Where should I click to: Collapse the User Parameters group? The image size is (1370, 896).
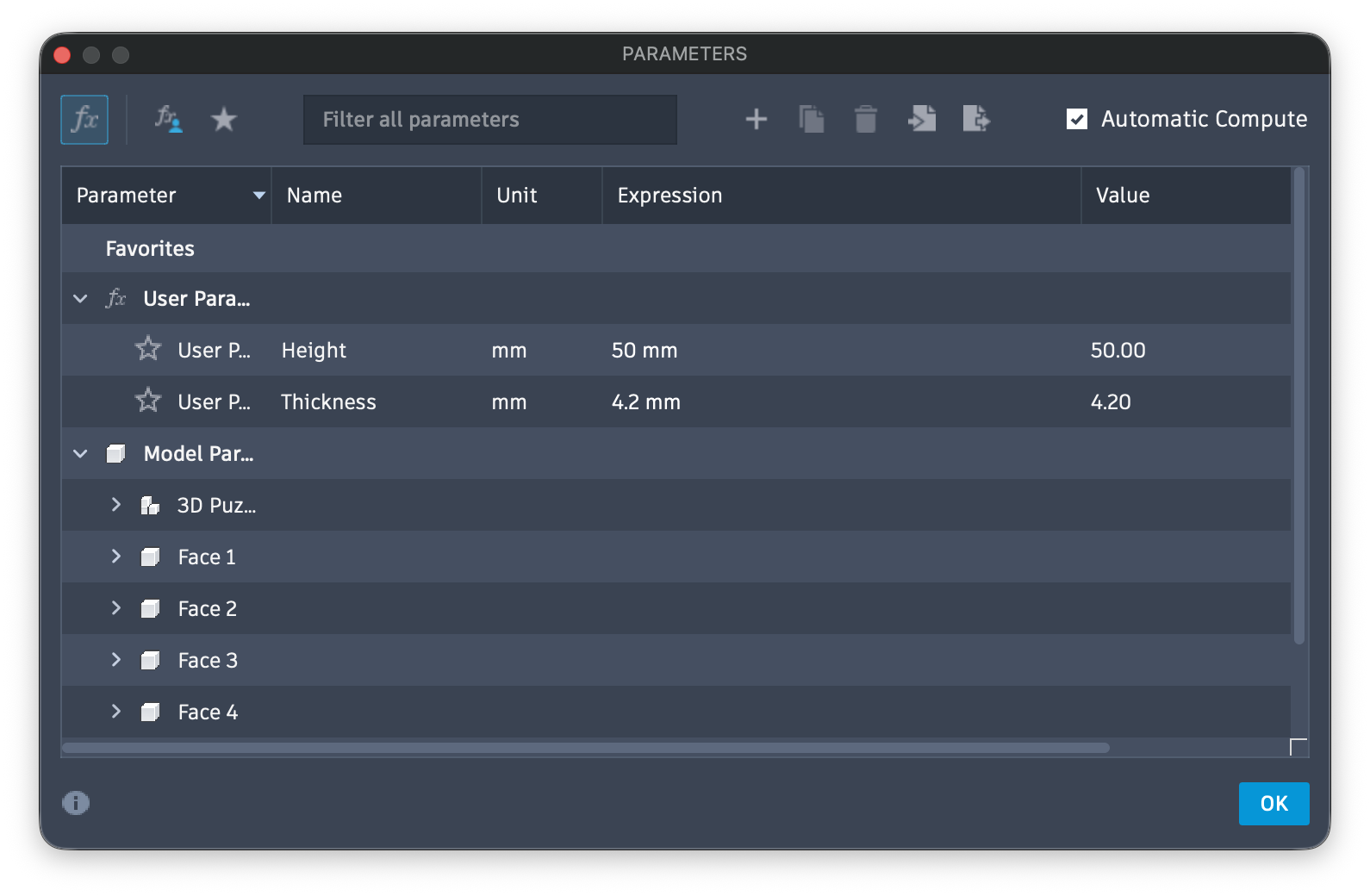(80, 299)
